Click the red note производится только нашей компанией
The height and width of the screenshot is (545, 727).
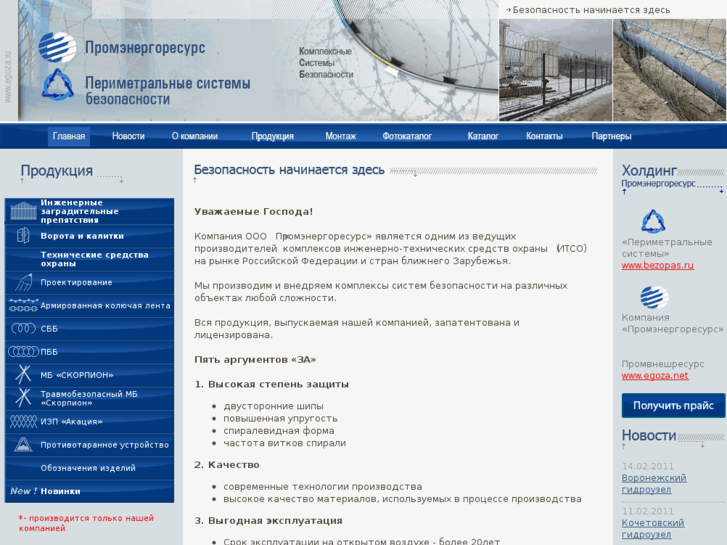[86, 523]
